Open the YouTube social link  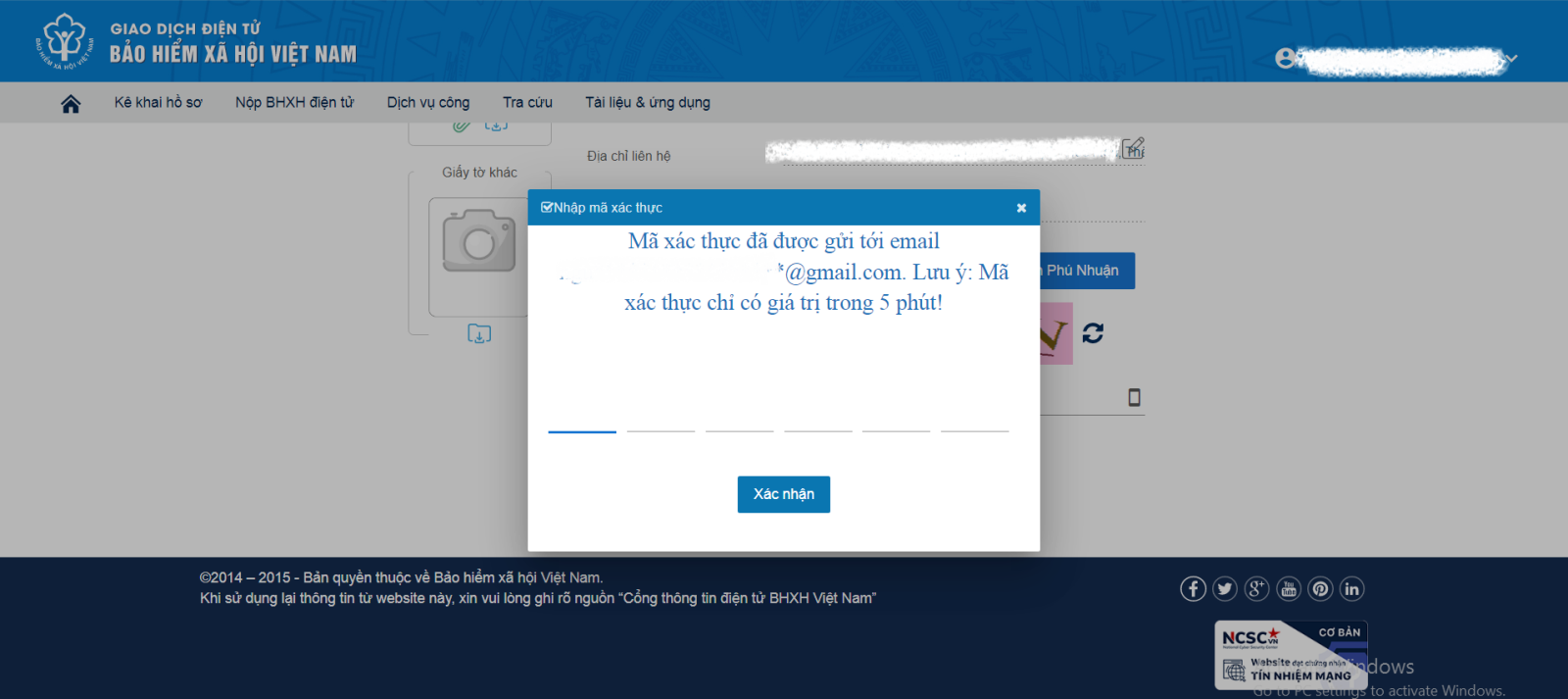point(1289,588)
